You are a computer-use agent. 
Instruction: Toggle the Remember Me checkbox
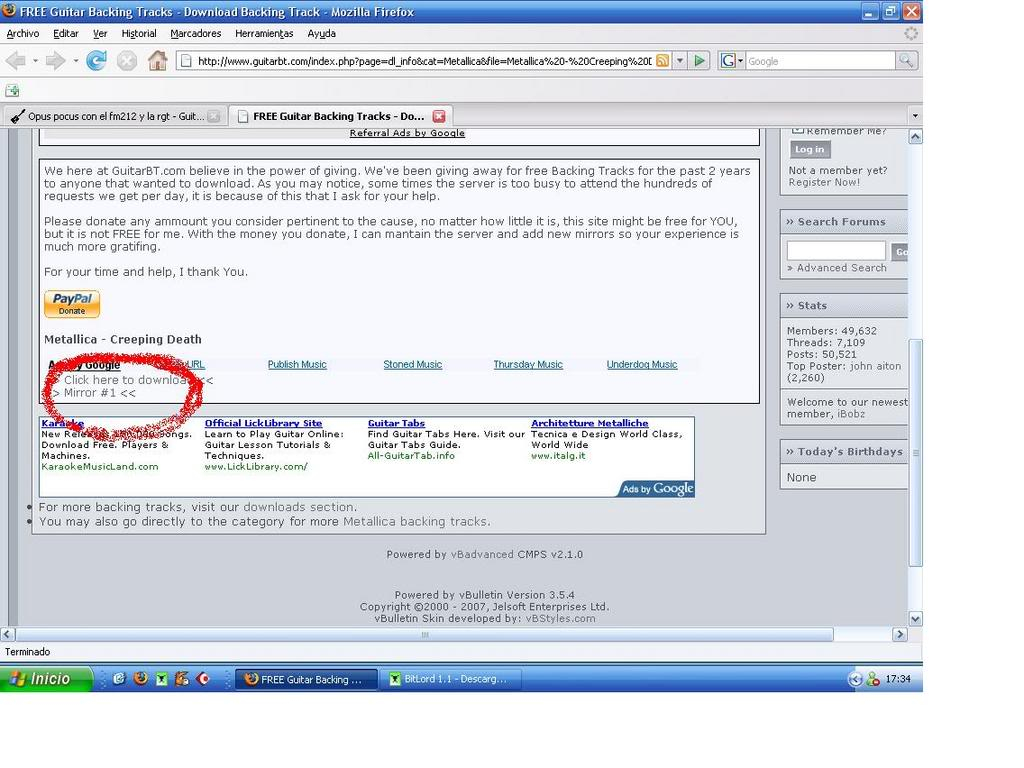click(798, 130)
